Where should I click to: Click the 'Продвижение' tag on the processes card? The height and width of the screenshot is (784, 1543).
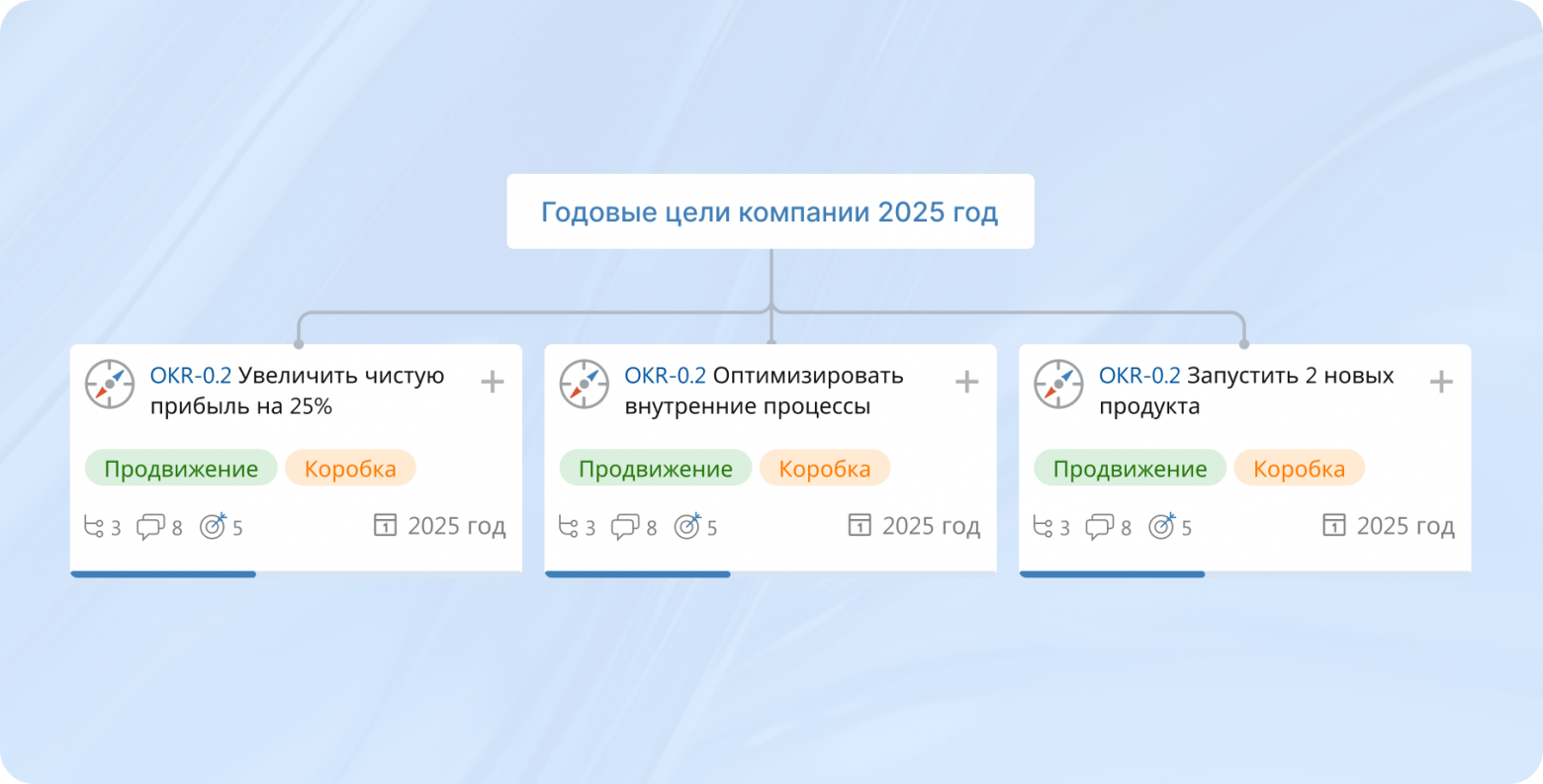(x=655, y=468)
